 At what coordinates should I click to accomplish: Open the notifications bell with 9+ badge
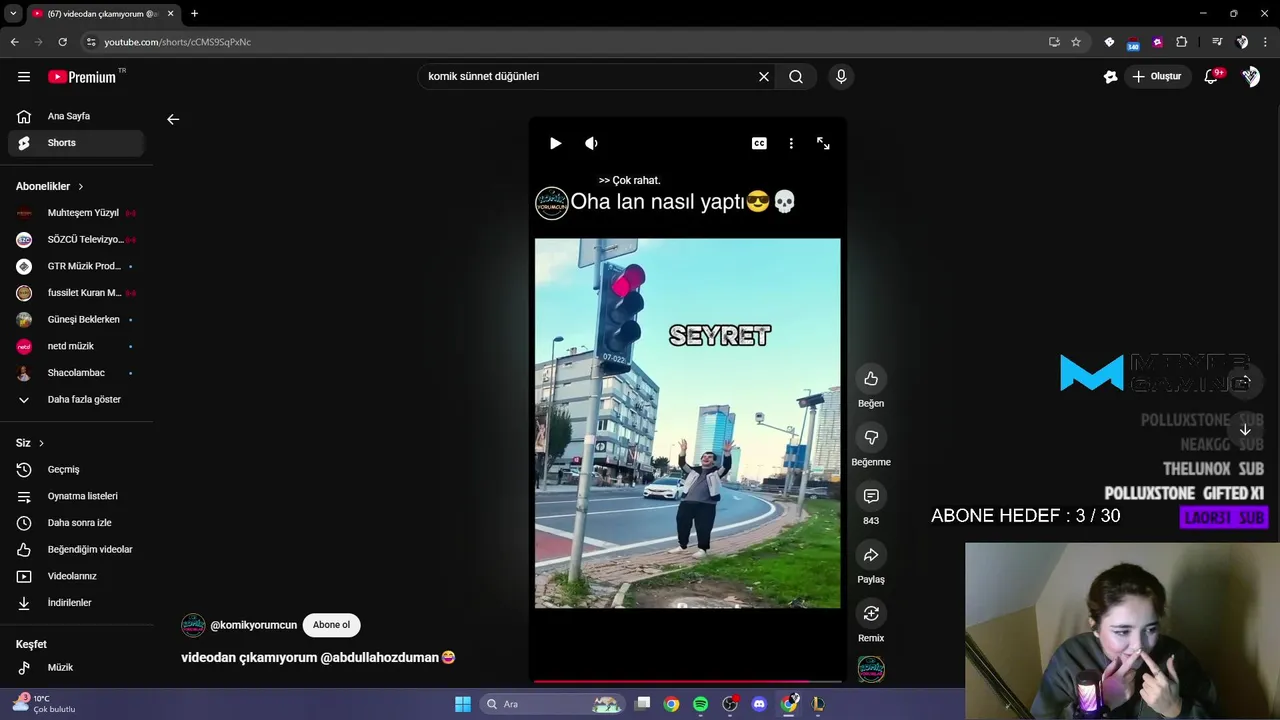(1212, 77)
